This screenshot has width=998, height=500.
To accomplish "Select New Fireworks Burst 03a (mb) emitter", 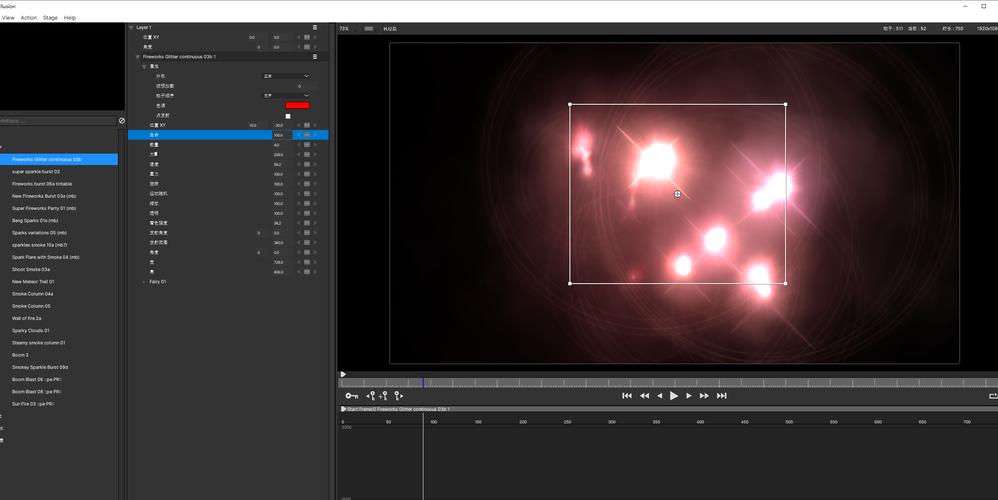I will click(44, 196).
